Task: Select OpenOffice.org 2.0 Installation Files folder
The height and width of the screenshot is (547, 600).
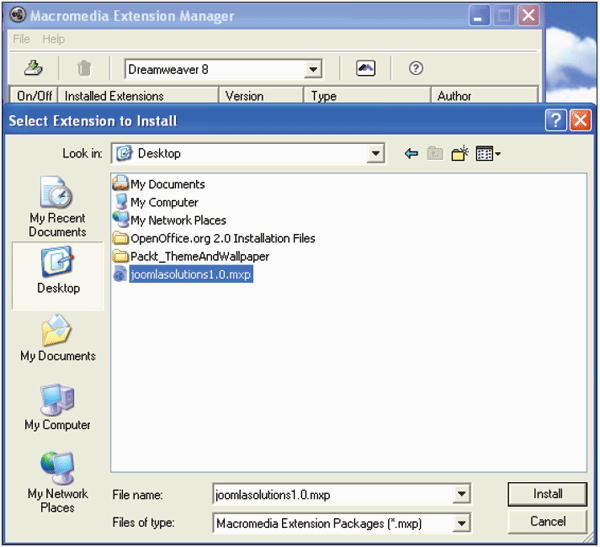Action: pyautogui.click(x=214, y=238)
